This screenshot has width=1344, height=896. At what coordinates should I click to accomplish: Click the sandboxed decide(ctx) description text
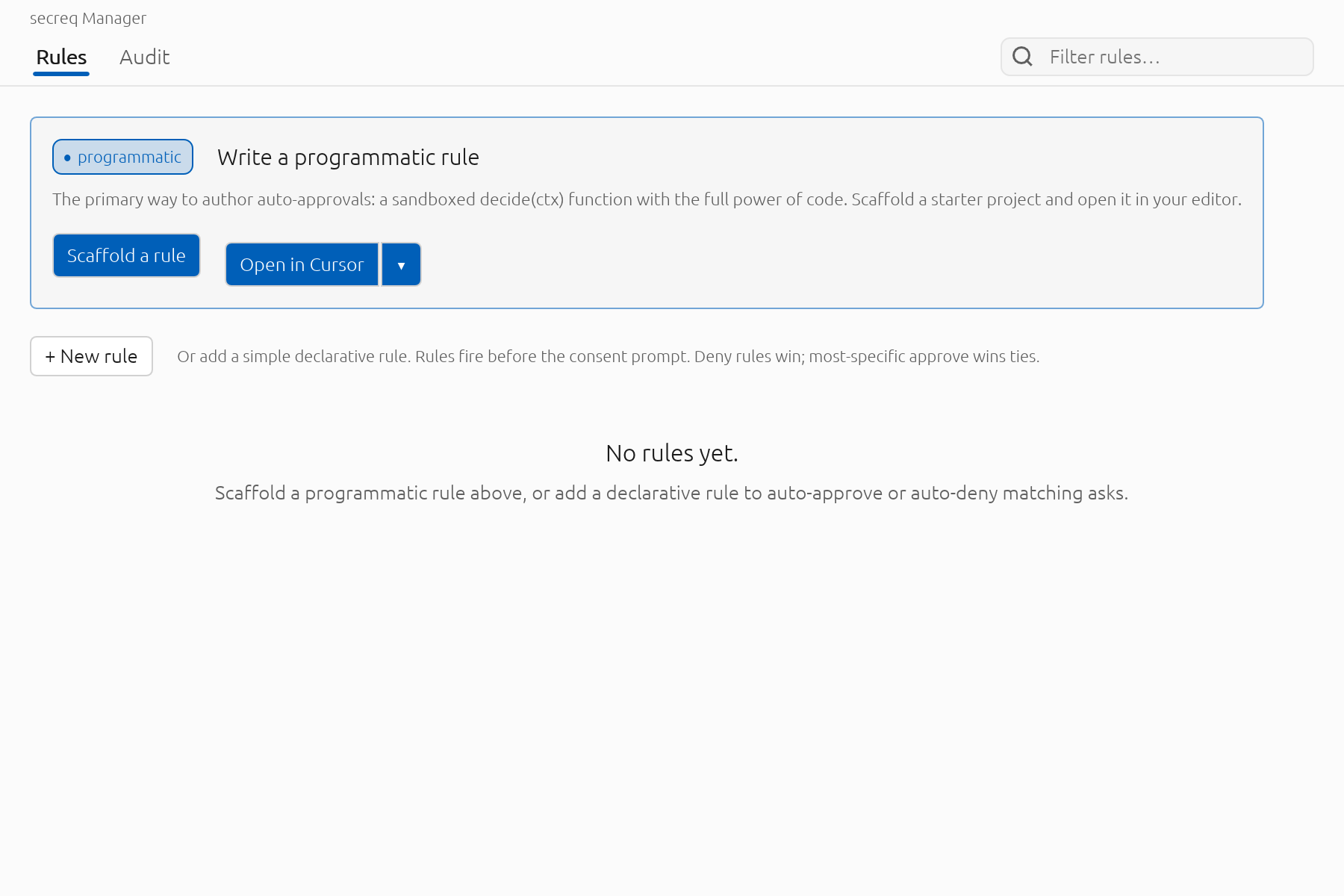(x=647, y=199)
